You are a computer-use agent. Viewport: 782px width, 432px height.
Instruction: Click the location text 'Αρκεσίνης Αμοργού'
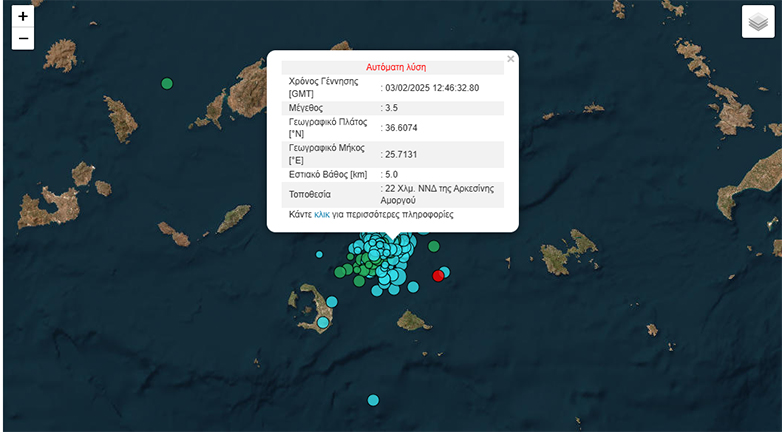441,194
